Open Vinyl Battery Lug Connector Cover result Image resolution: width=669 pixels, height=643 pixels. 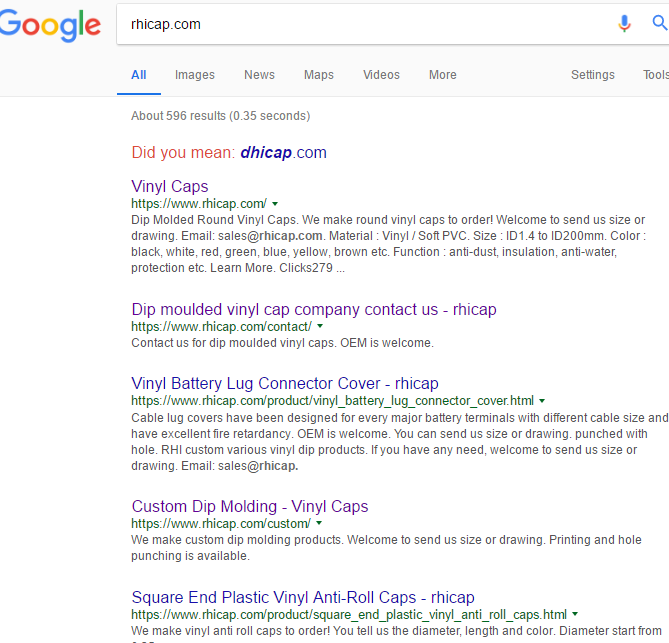point(285,383)
